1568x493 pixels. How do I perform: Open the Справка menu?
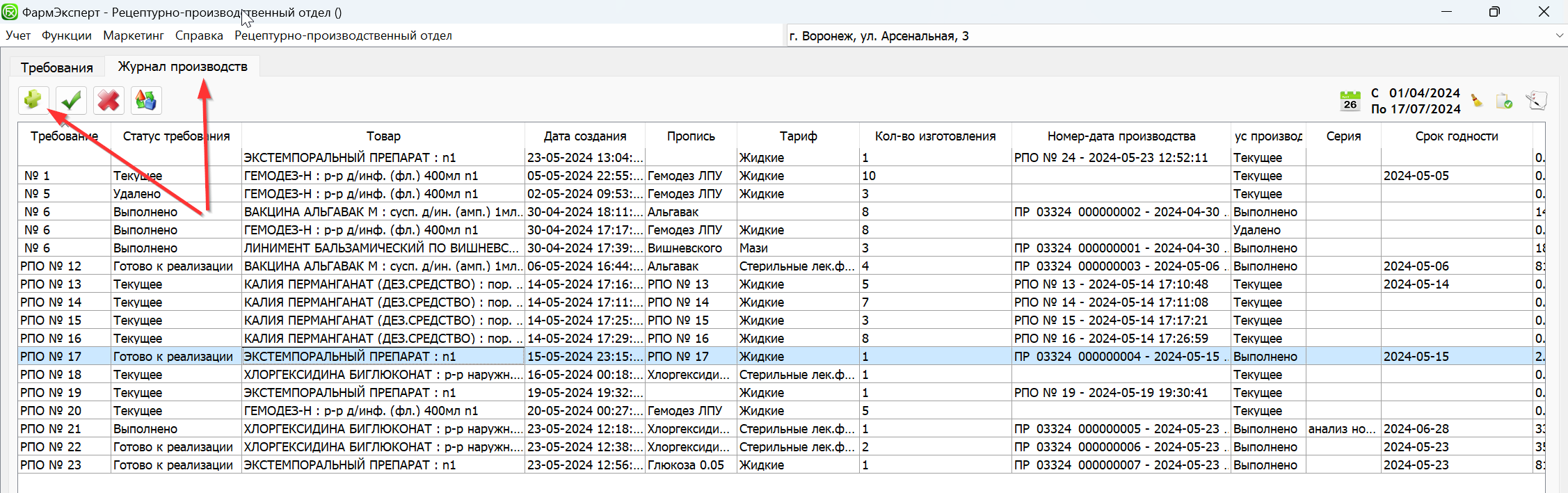coord(199,35)
